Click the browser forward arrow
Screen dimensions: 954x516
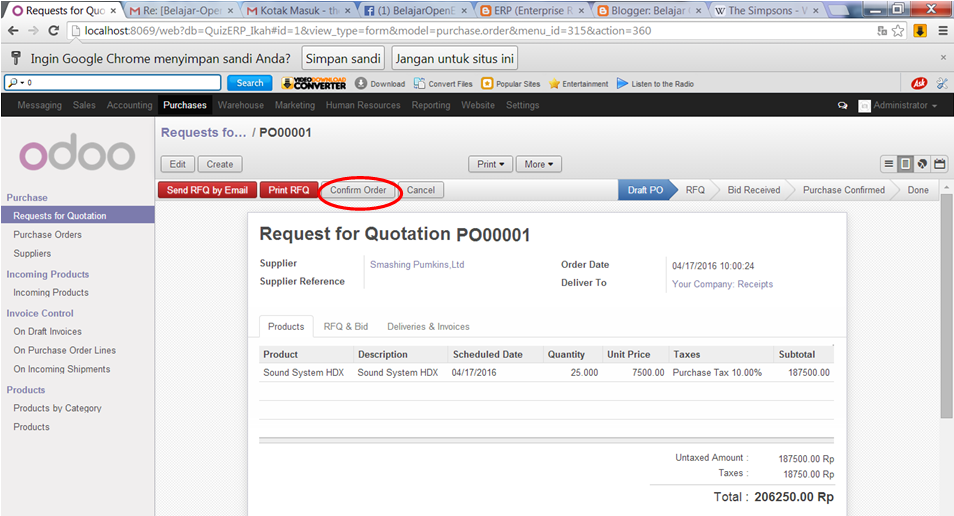(33, 30)
